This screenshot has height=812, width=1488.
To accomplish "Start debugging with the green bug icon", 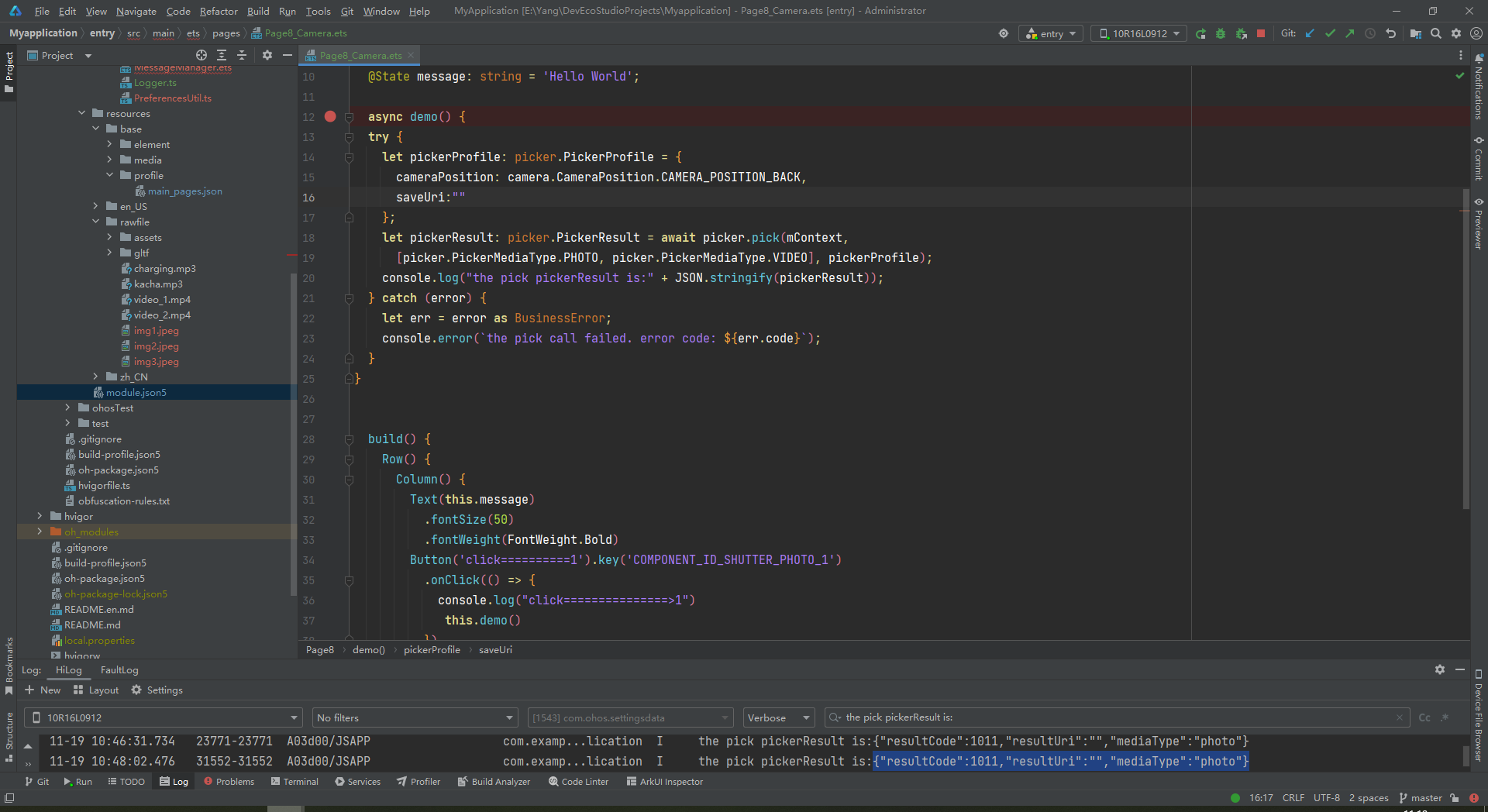I will 1221,33.
